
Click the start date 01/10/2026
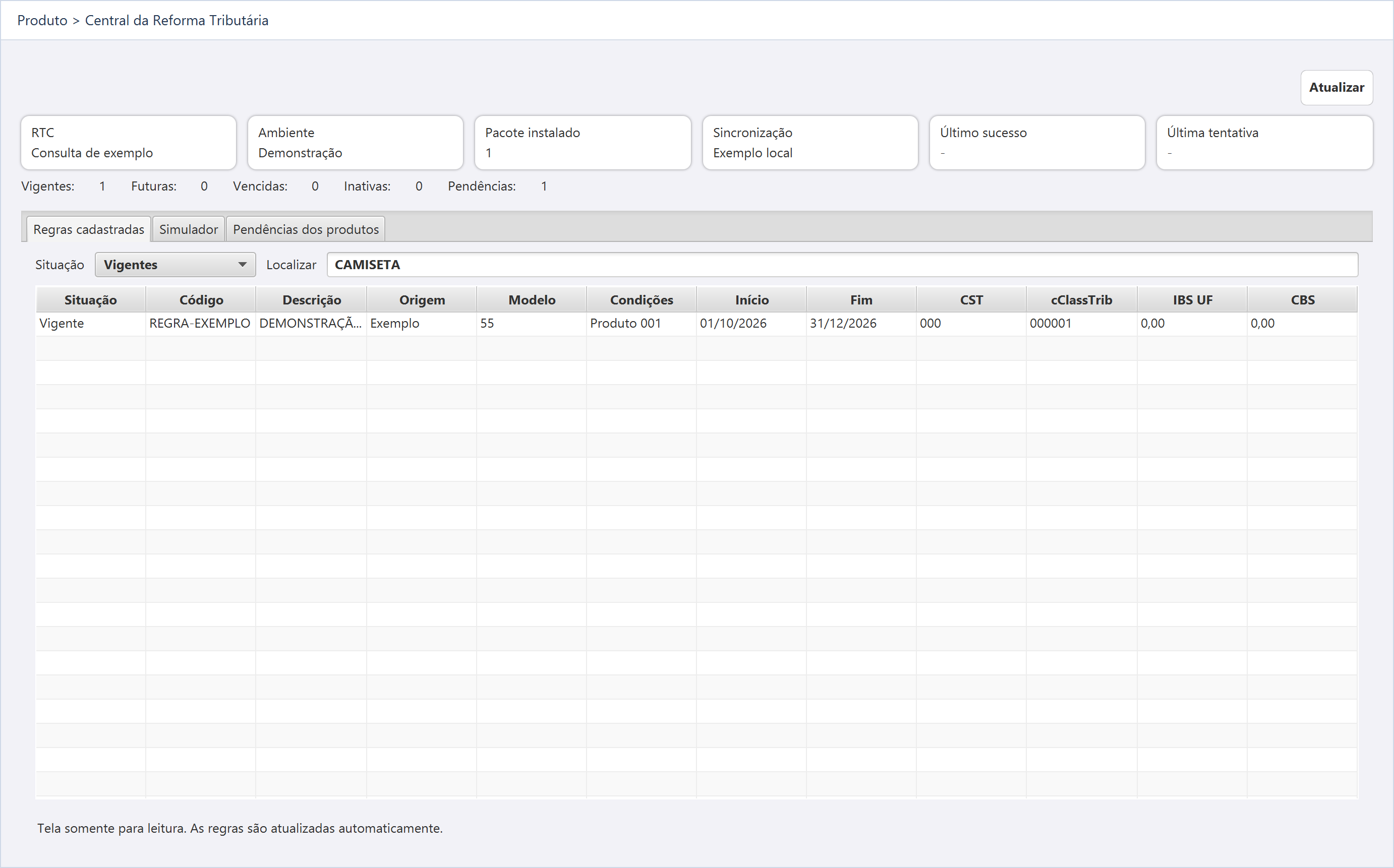[751, 323]
